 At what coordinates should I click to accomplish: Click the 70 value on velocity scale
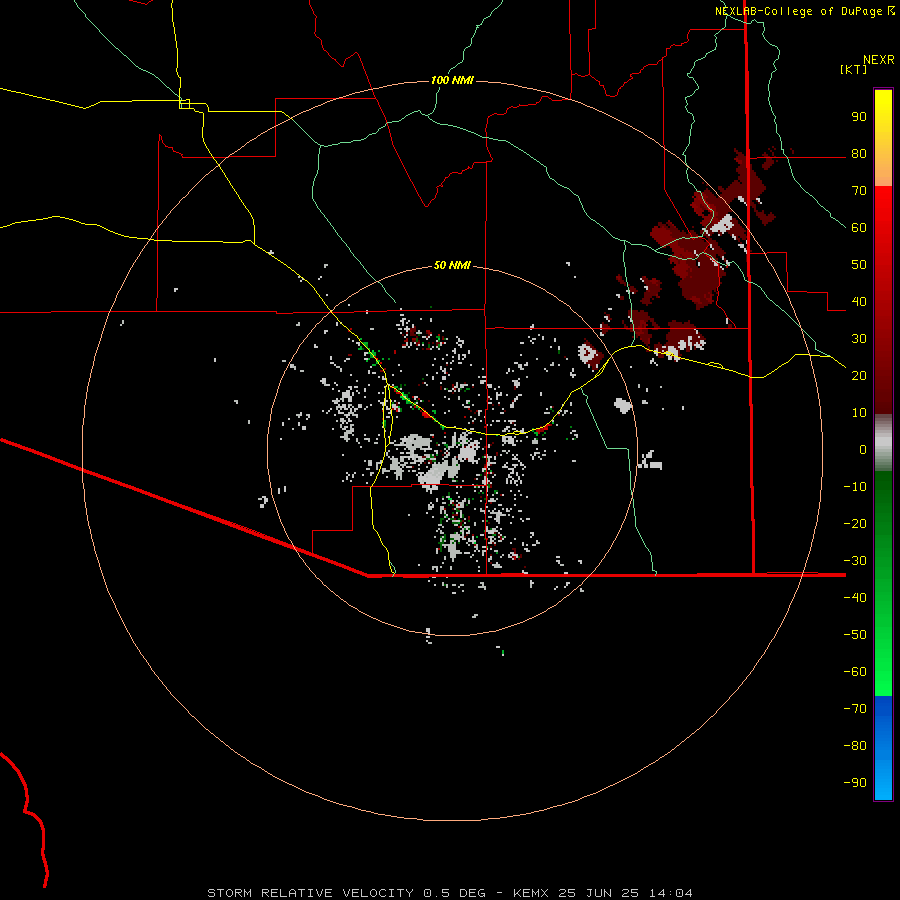tap(859, 191)
